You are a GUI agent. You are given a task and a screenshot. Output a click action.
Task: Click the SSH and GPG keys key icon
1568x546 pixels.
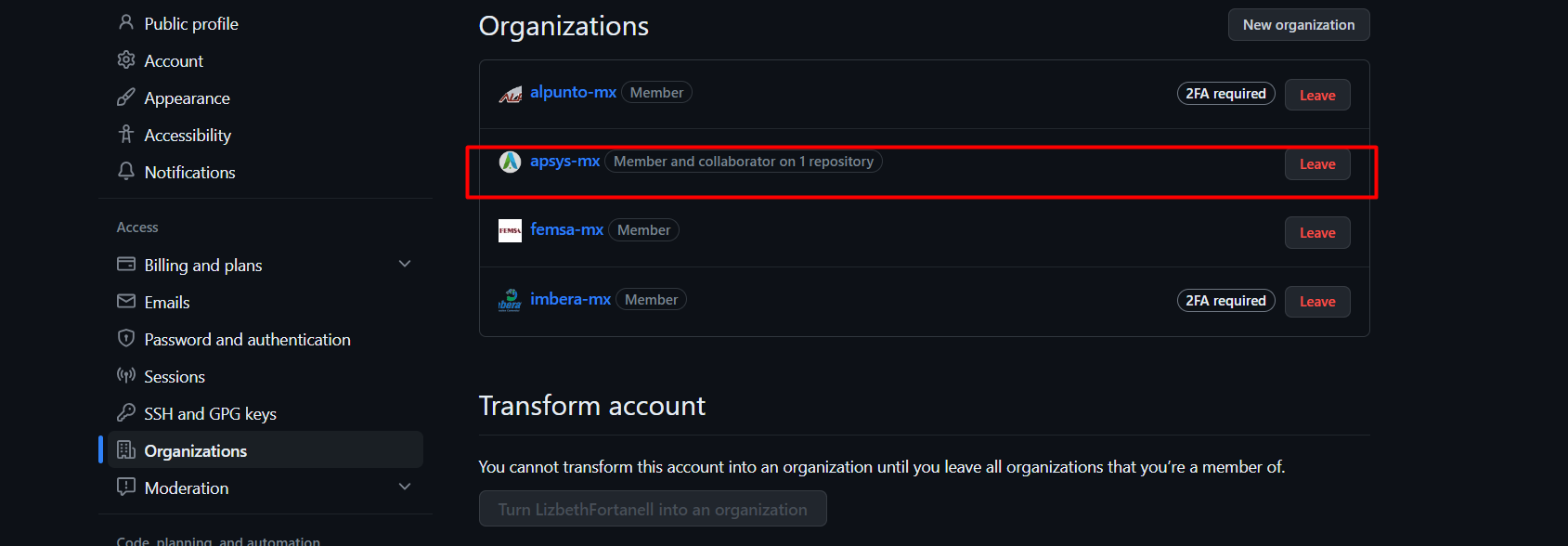pyautogui.click(x=126, y=413)
